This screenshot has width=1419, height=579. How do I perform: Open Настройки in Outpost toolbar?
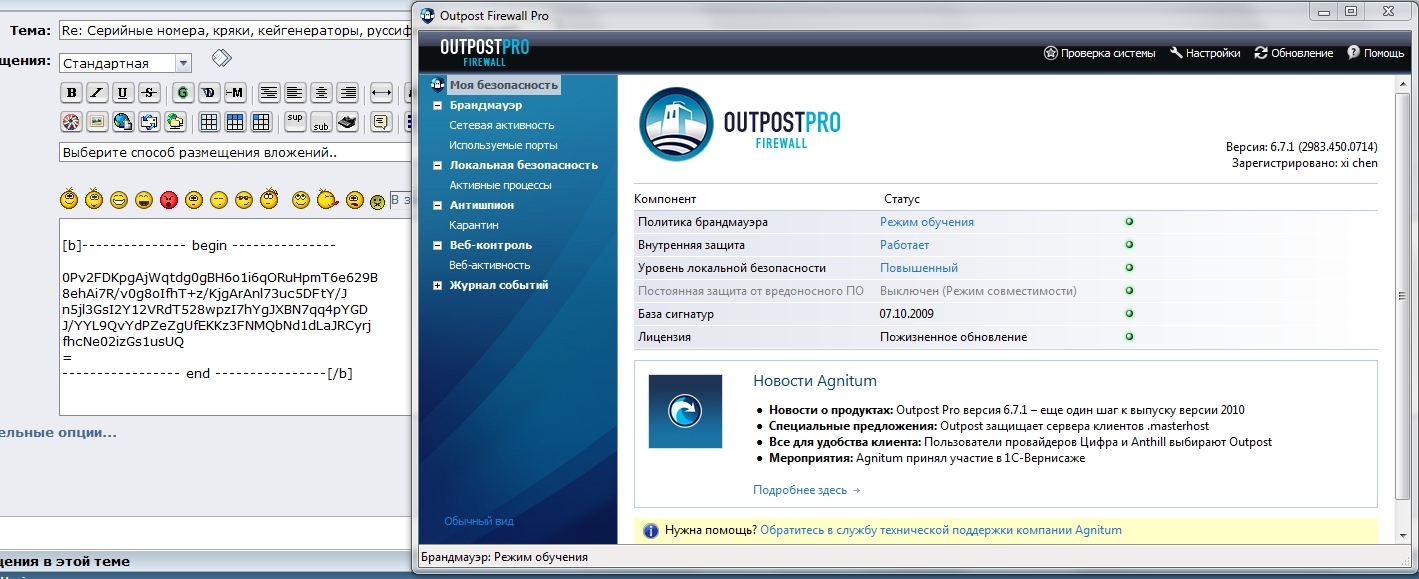click(1205, 53)
